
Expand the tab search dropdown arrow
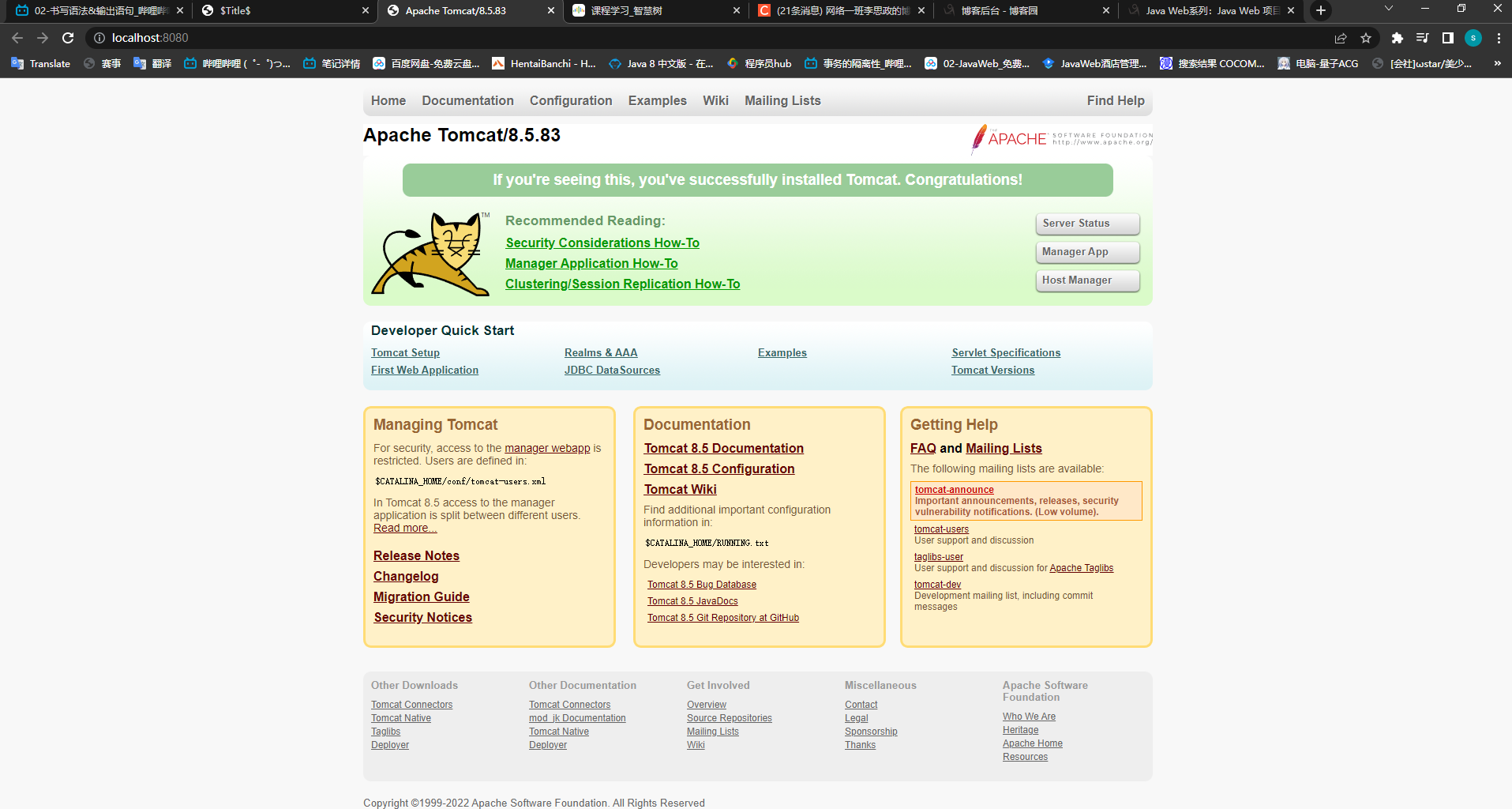click(x=1389, y=9)
